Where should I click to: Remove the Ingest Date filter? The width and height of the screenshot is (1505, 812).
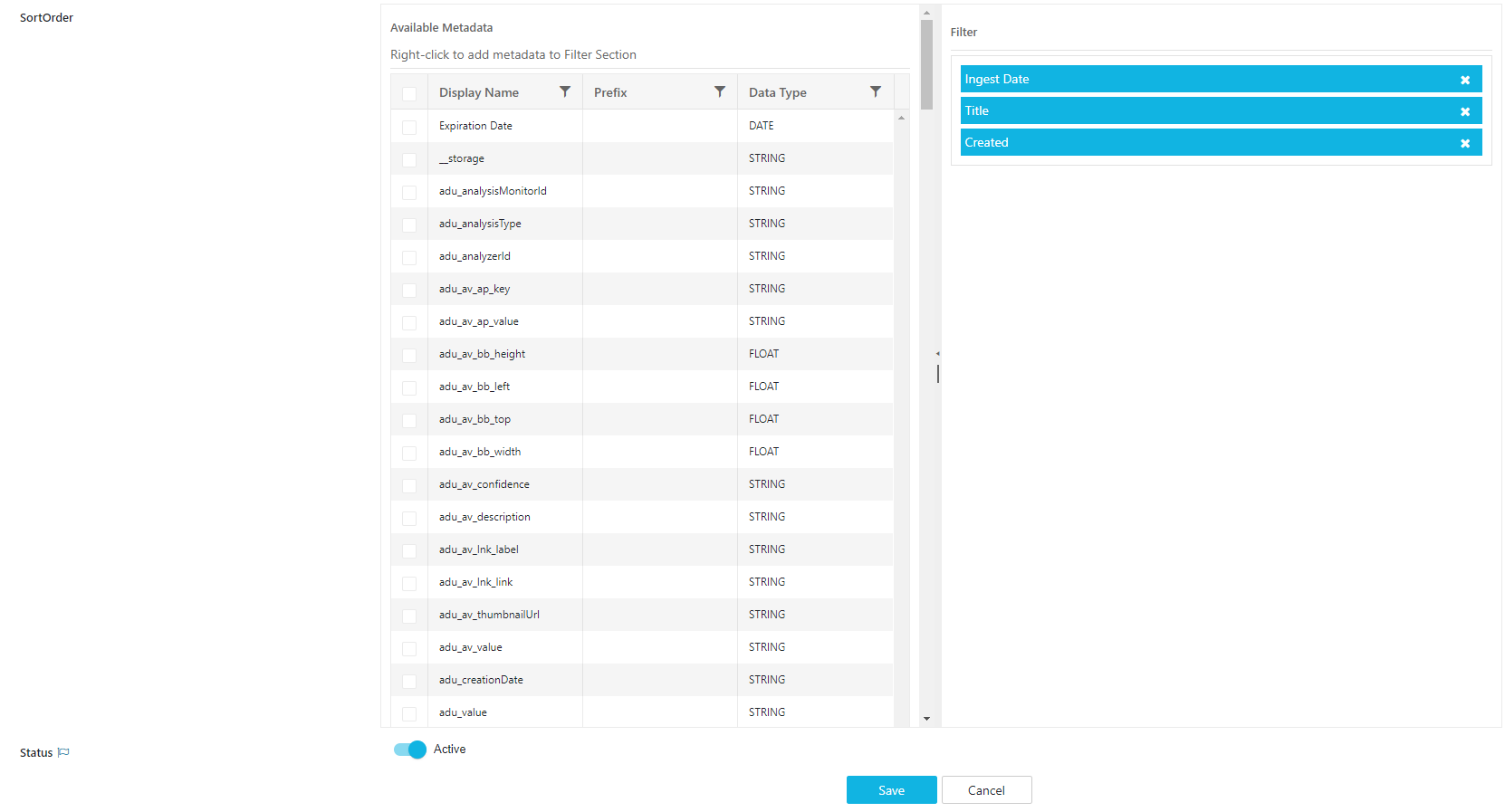(x=1464, y=81)
